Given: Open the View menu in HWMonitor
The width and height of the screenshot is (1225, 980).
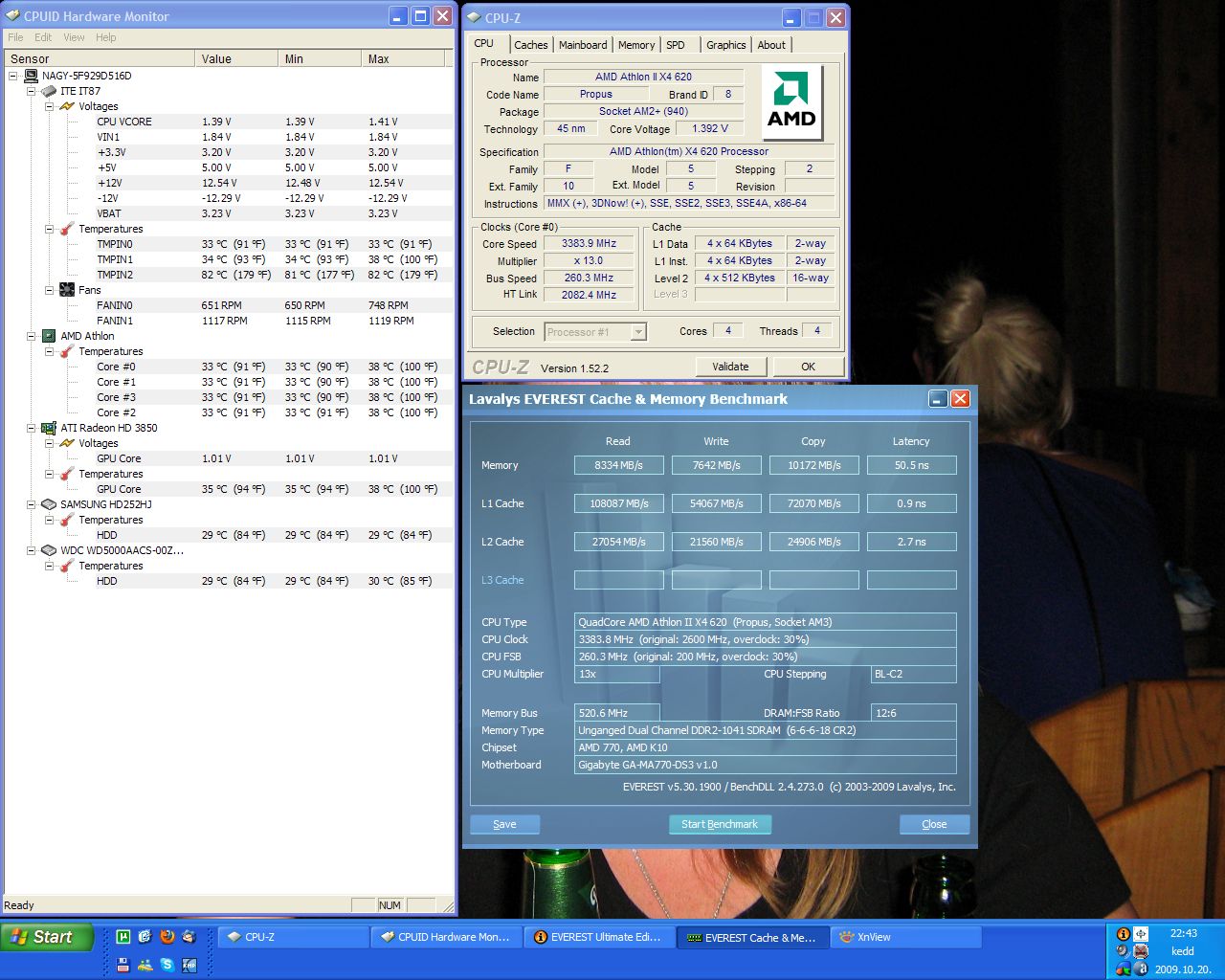Looking at the screenshot, I should 74,37.
